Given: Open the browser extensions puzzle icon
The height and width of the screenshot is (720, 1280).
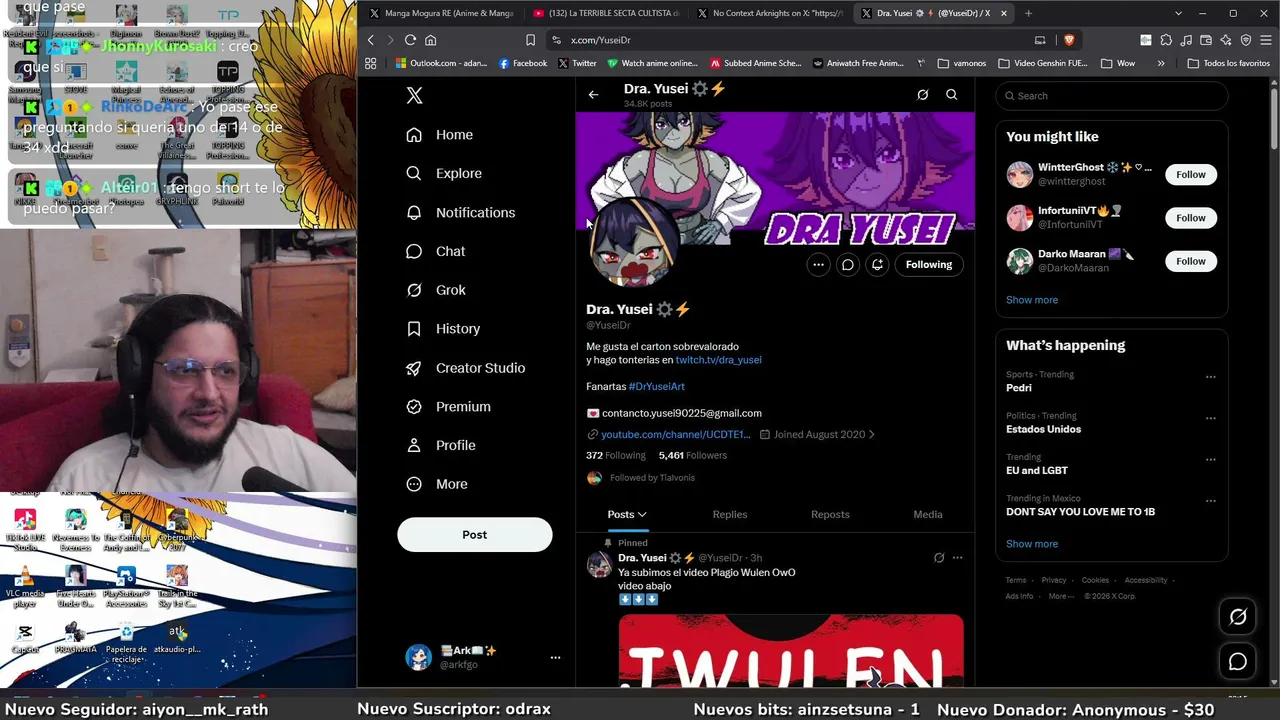Looking at the screenshot, I should point(1166,40).
